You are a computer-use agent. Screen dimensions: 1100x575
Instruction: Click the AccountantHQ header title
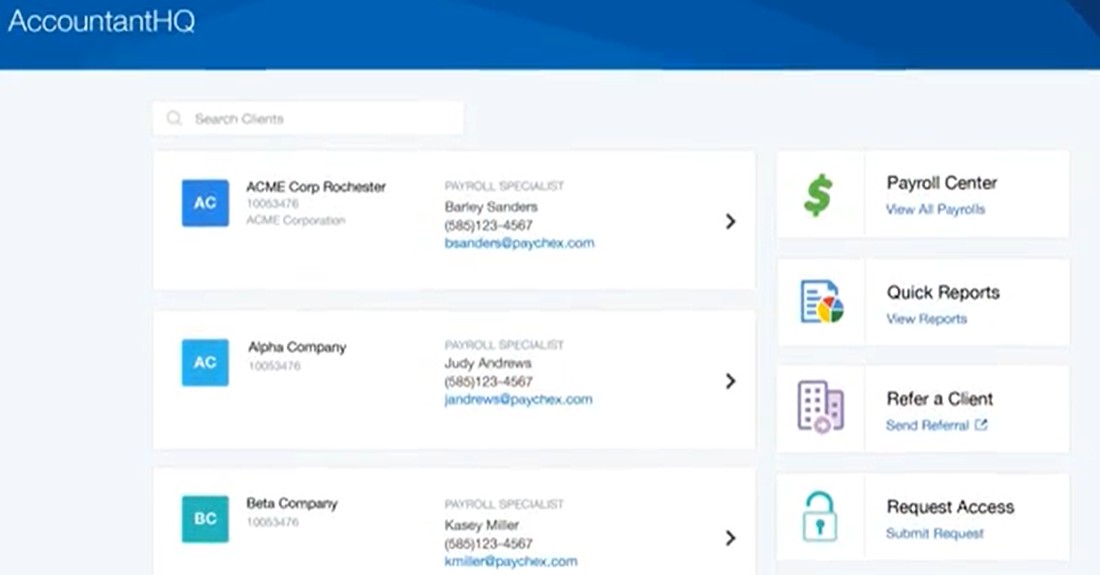[102, 21]
